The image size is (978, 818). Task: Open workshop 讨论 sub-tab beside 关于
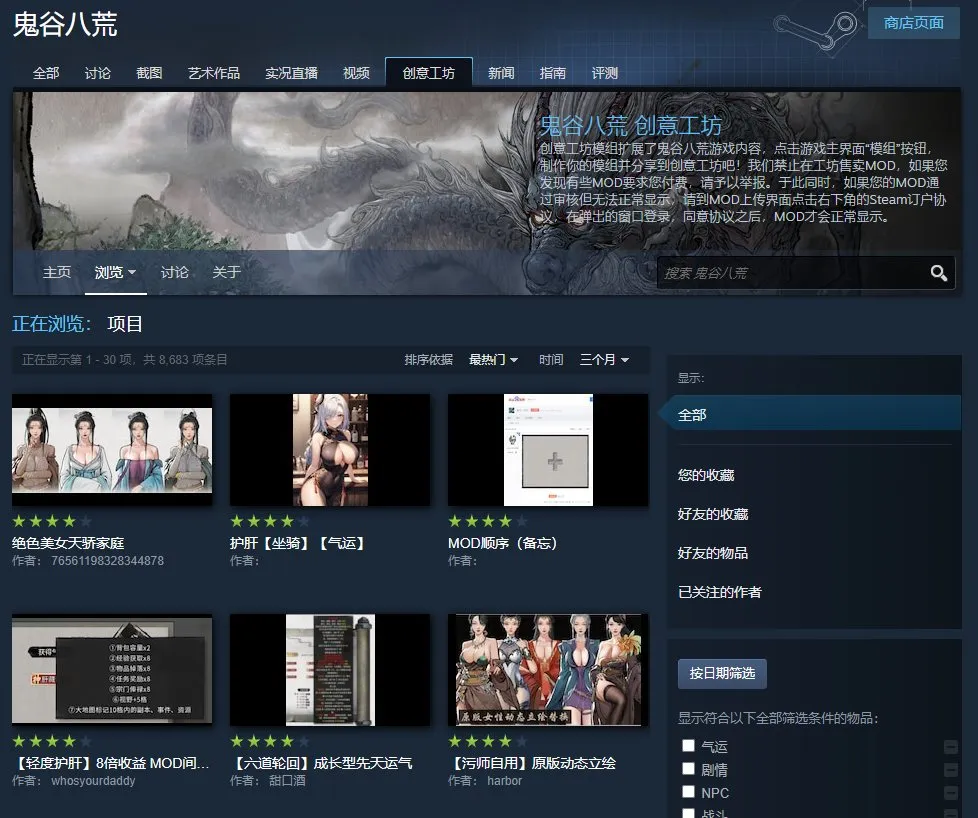point(174,272)
